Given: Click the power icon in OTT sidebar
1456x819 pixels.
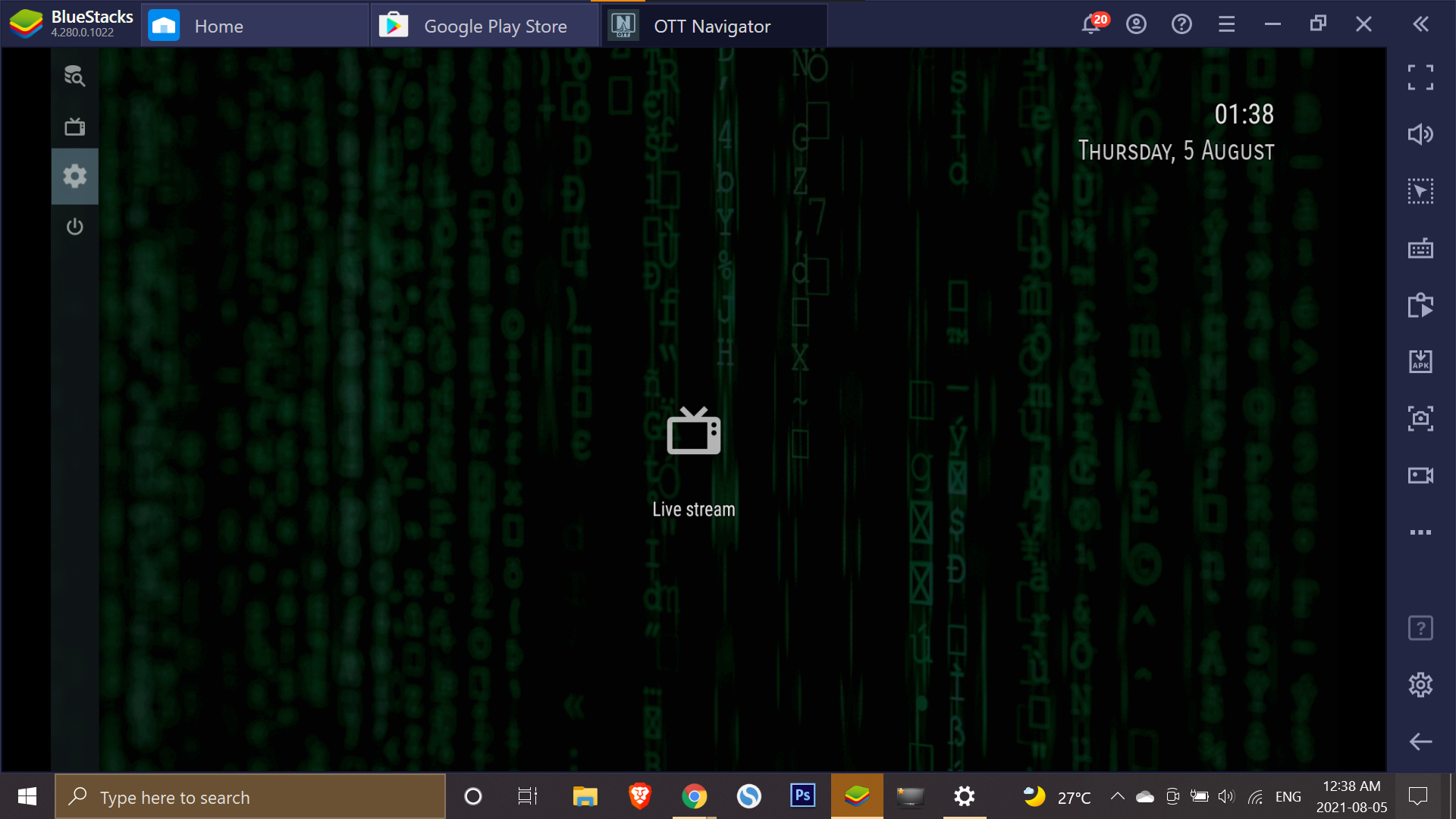Looking at the screenshot, I should pyautogui.click(x=74, y=227).
